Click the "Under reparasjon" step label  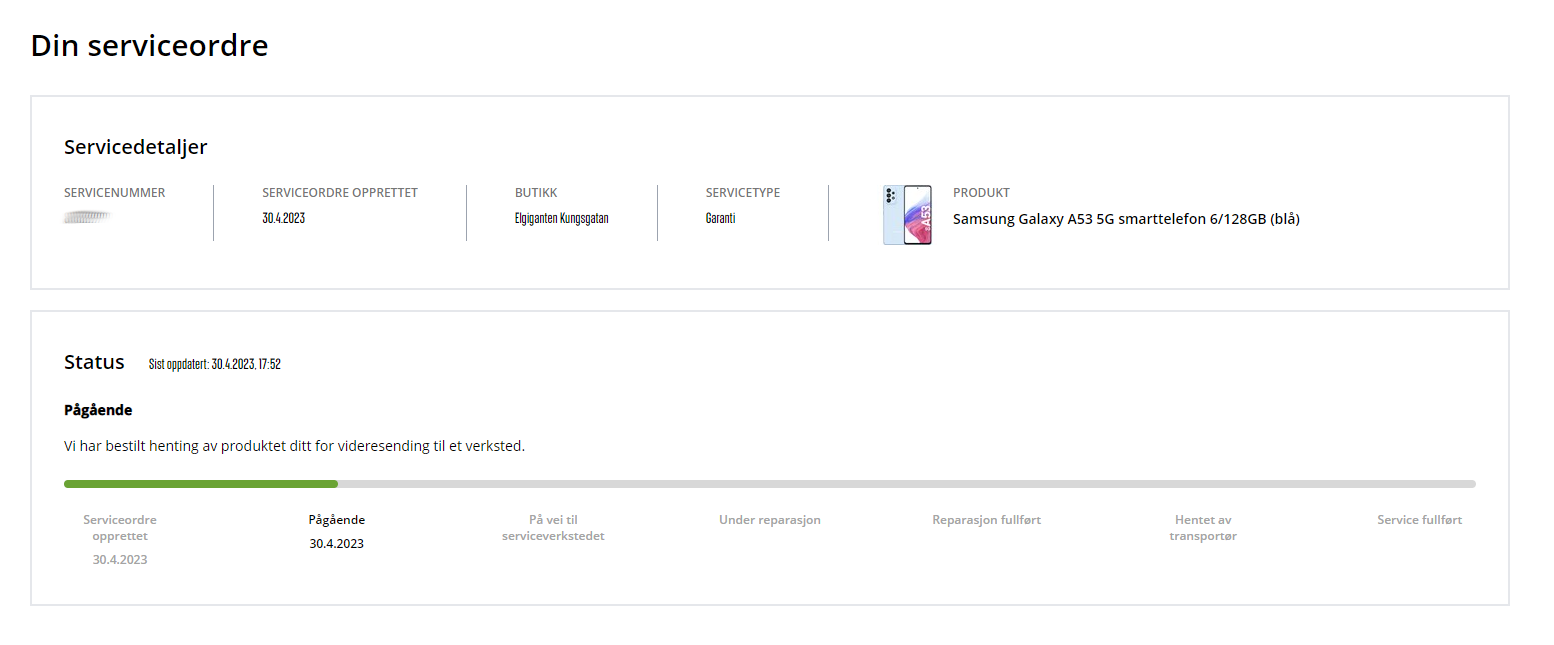tap(770, 520)
